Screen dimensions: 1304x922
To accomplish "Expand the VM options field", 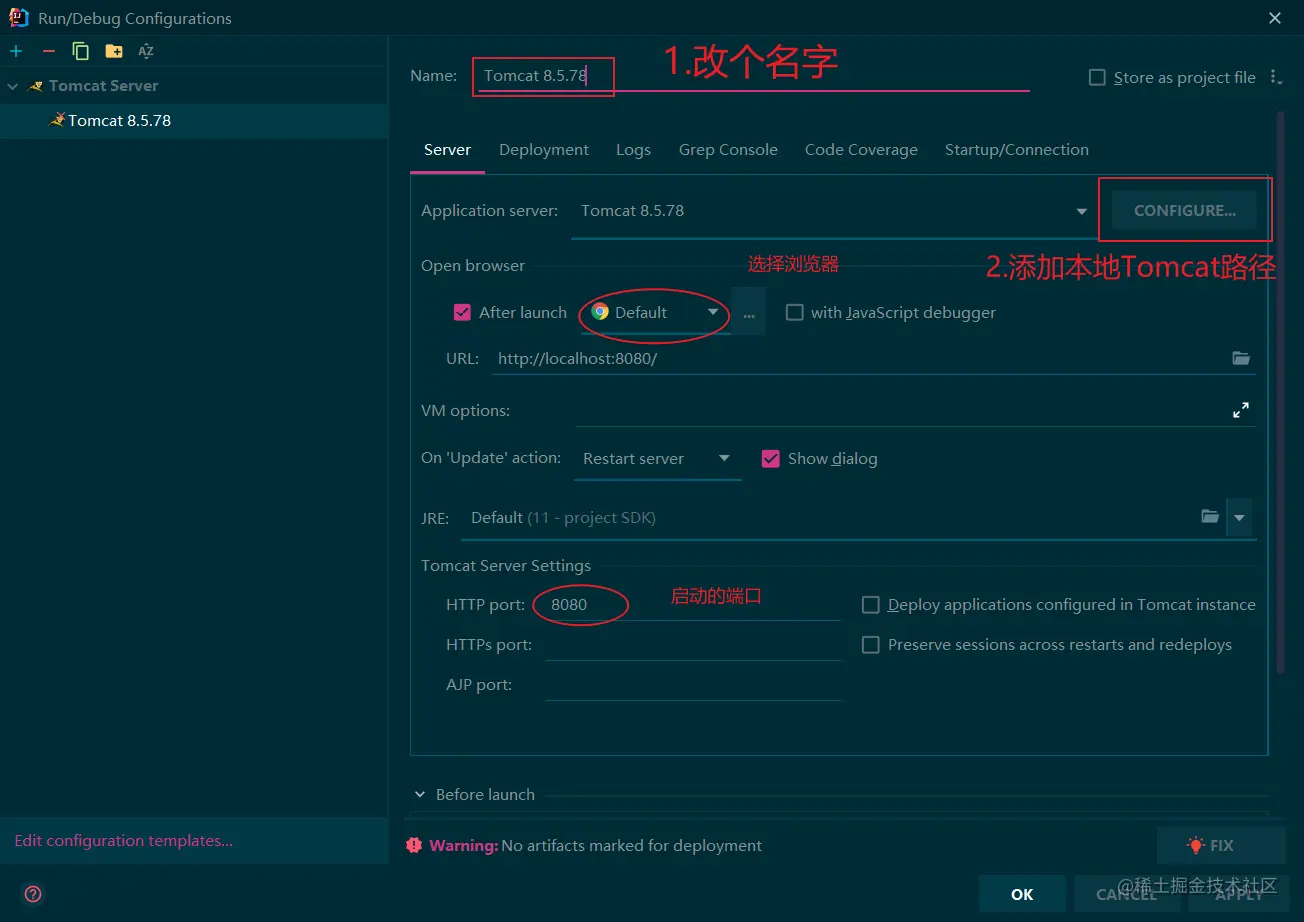I will (1241, 410).
